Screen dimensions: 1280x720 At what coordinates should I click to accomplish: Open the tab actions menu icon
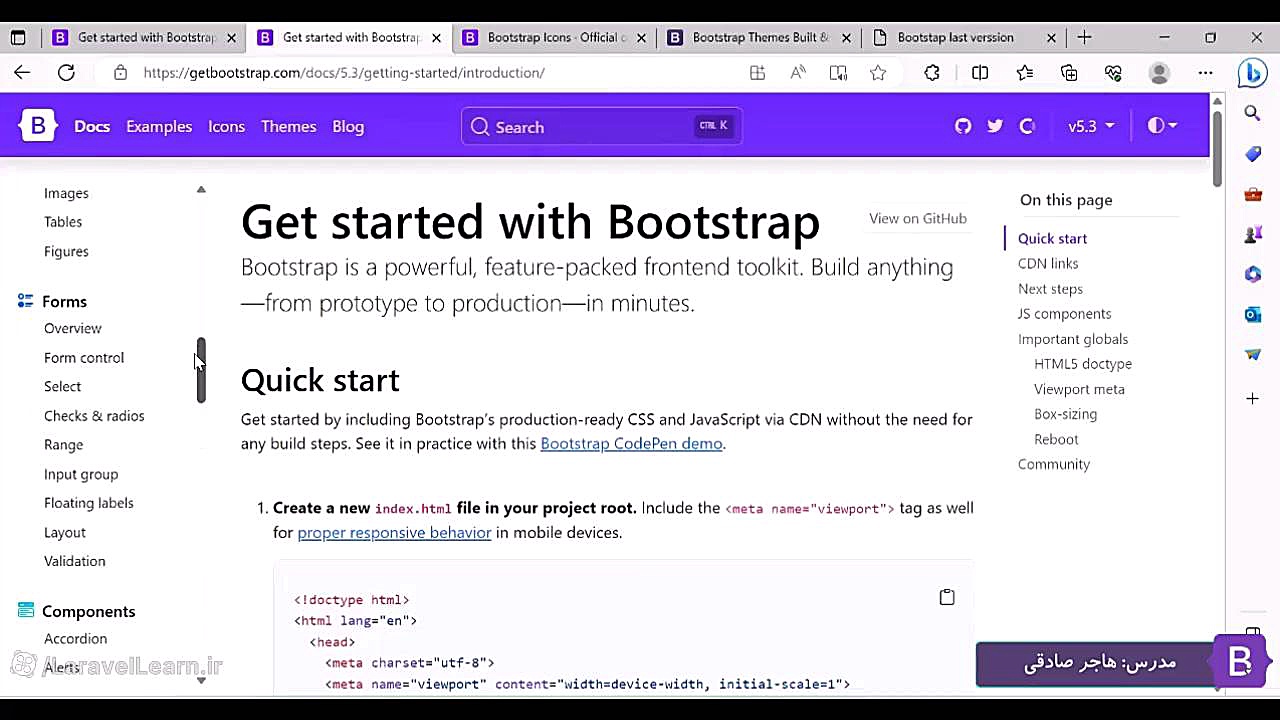tap(18, 38)
